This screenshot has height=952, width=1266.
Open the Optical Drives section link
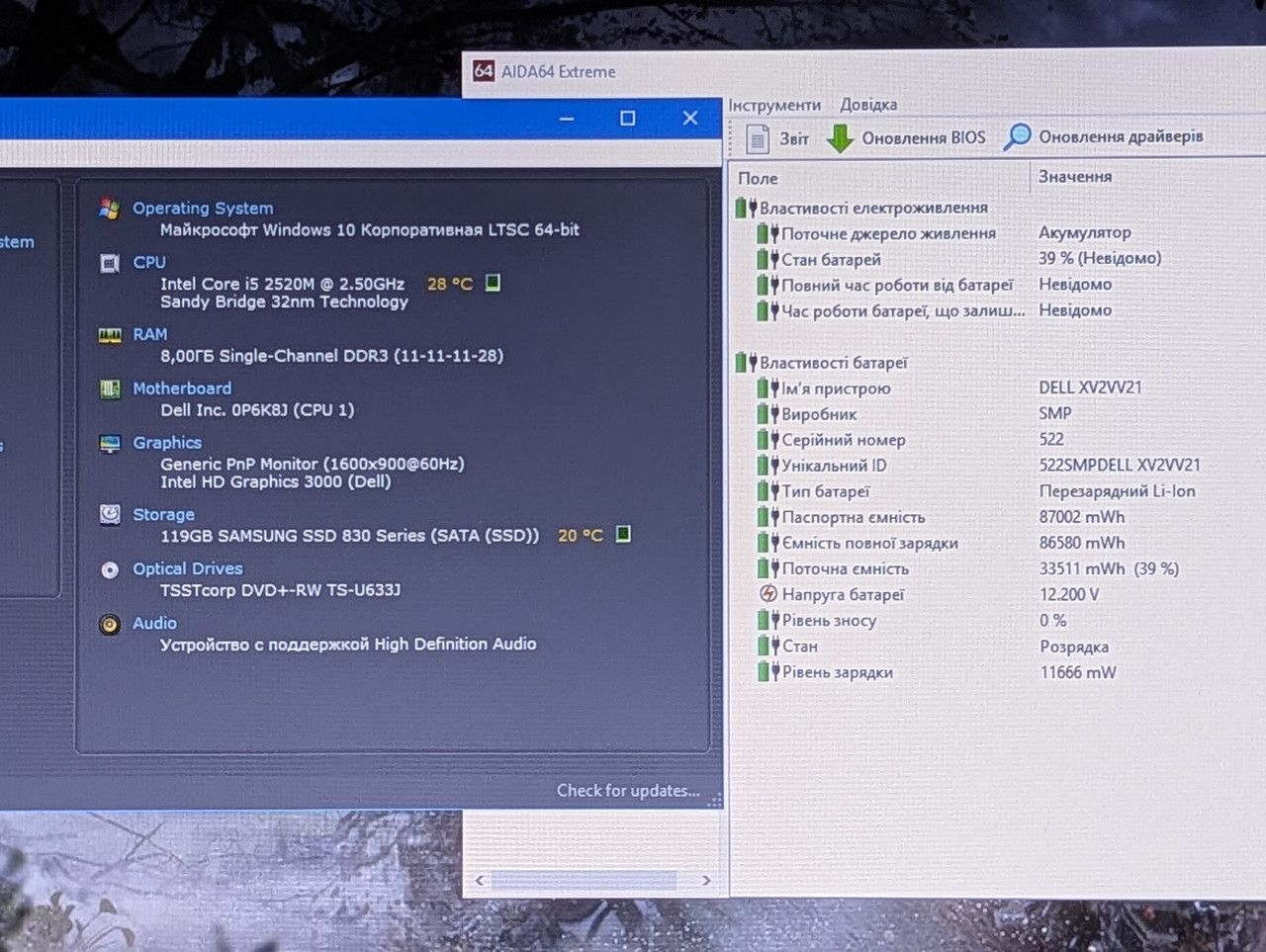click(188, 569)
